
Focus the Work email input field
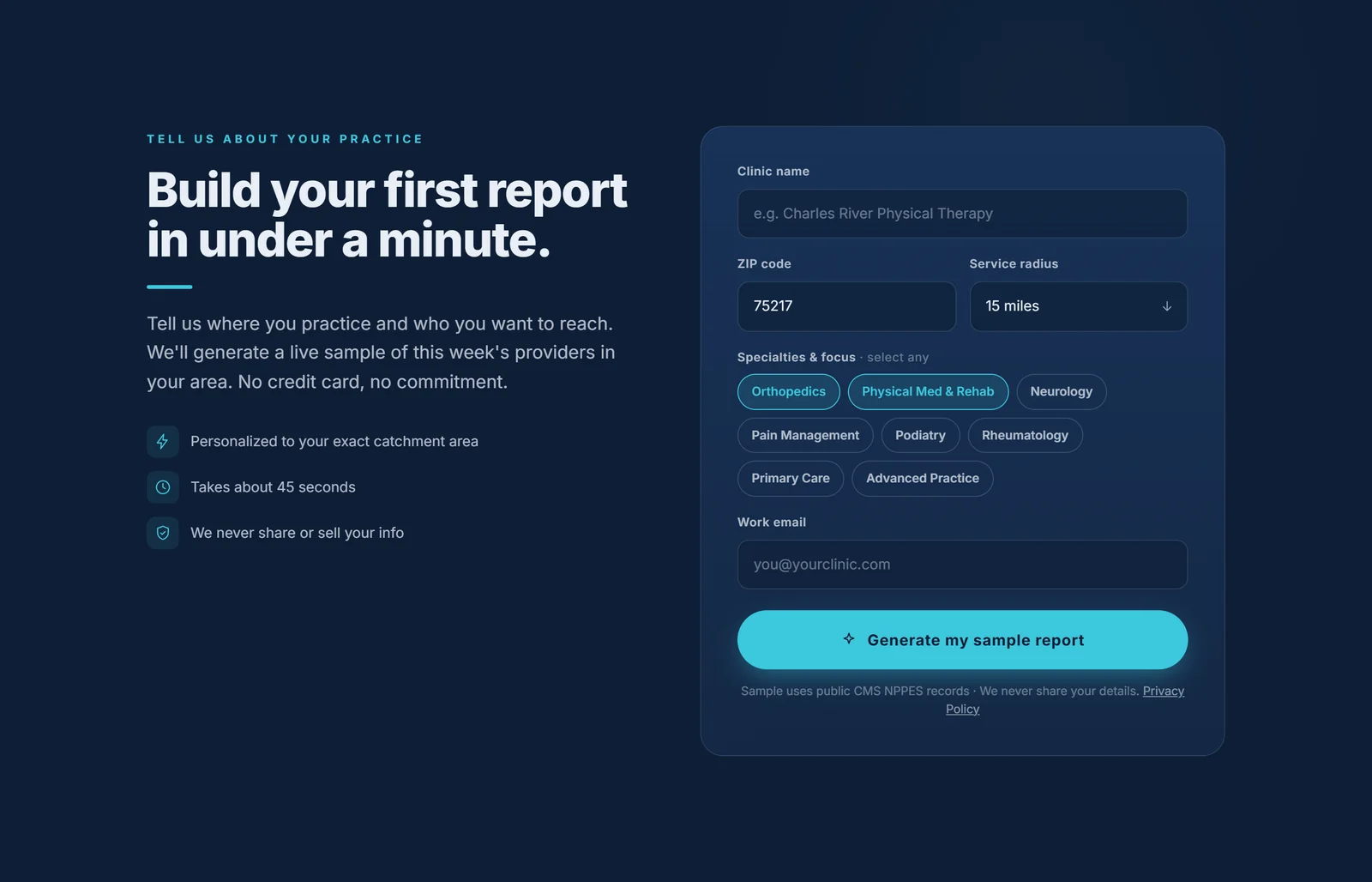tap(962, 565)
